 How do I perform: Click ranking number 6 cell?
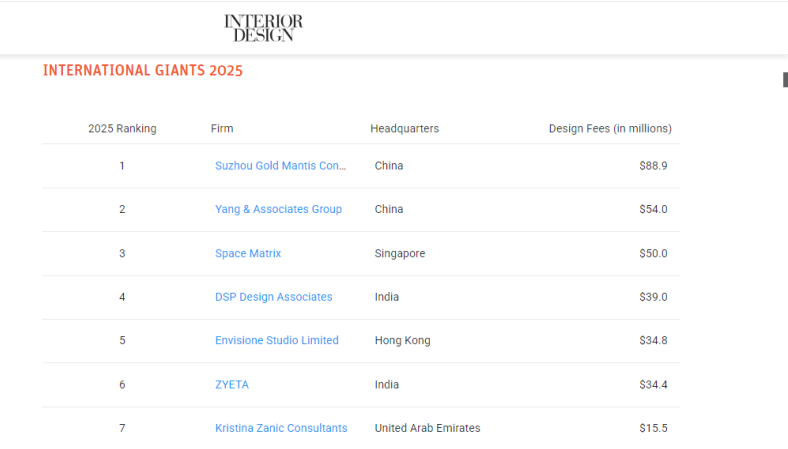tap(122, 385)
